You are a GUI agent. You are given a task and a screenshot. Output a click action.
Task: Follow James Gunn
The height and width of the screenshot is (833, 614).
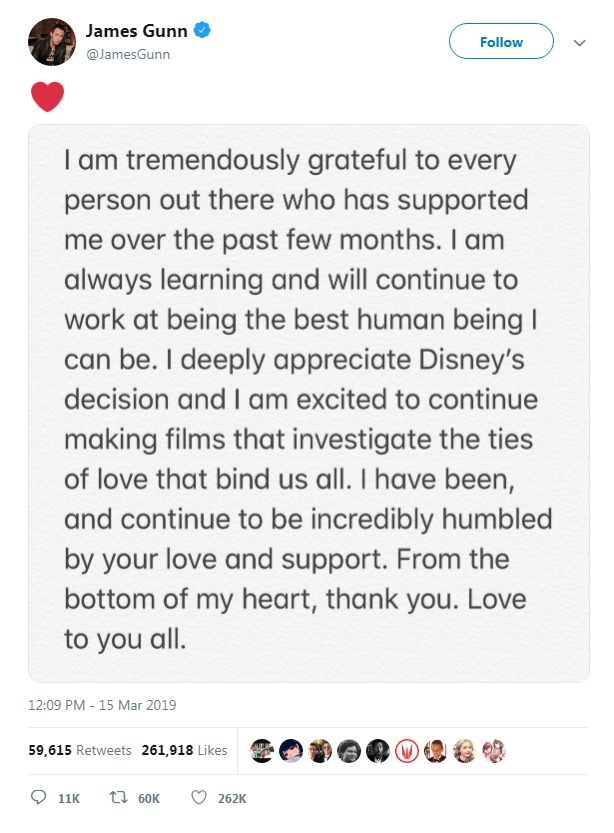click(x=501, y=41)
